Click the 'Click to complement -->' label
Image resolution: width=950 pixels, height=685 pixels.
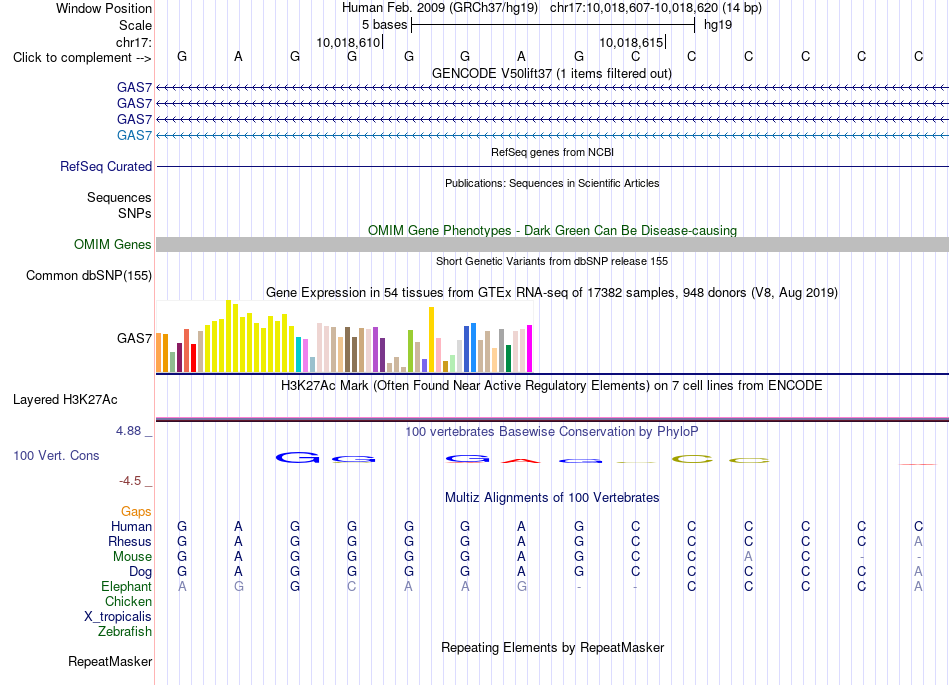tap(82, 58)
